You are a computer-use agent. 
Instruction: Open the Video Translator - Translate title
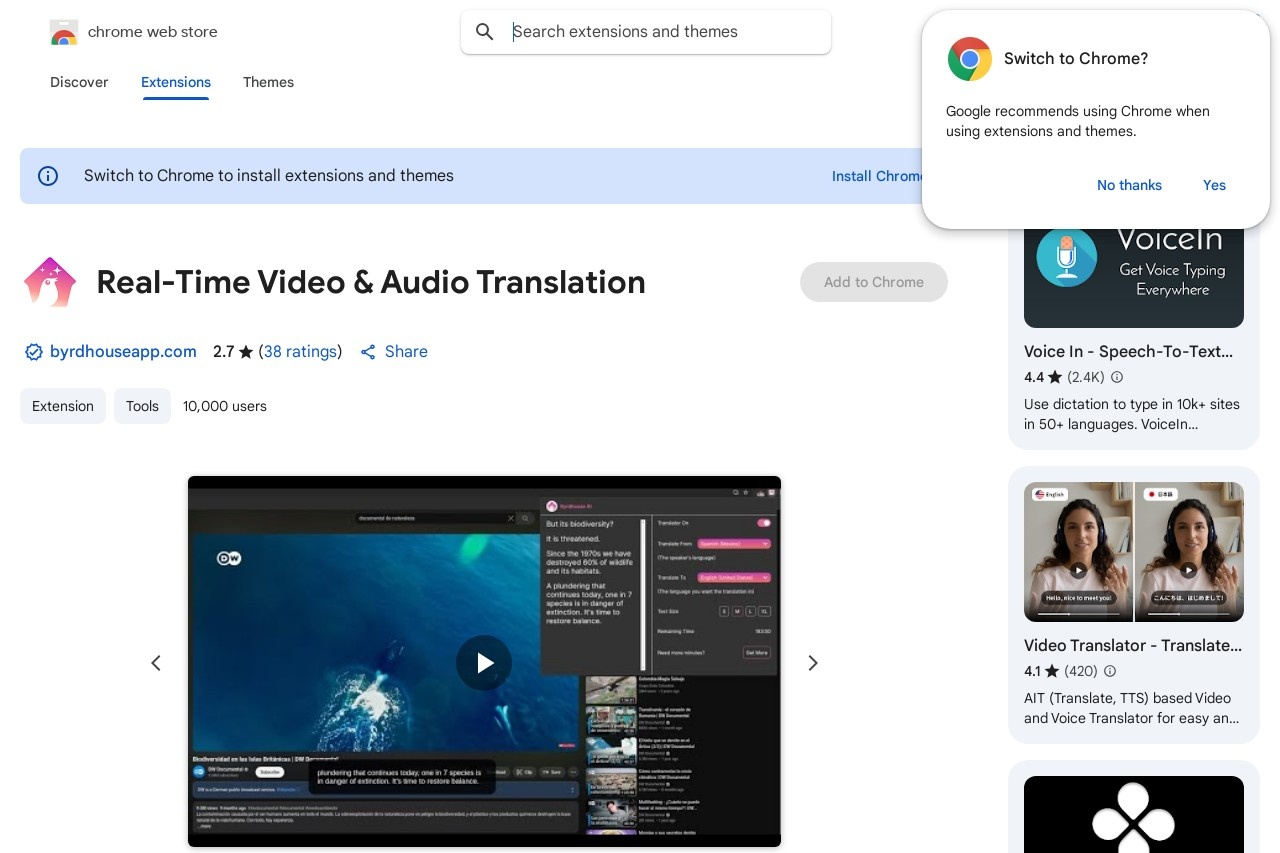point(1133,646)
